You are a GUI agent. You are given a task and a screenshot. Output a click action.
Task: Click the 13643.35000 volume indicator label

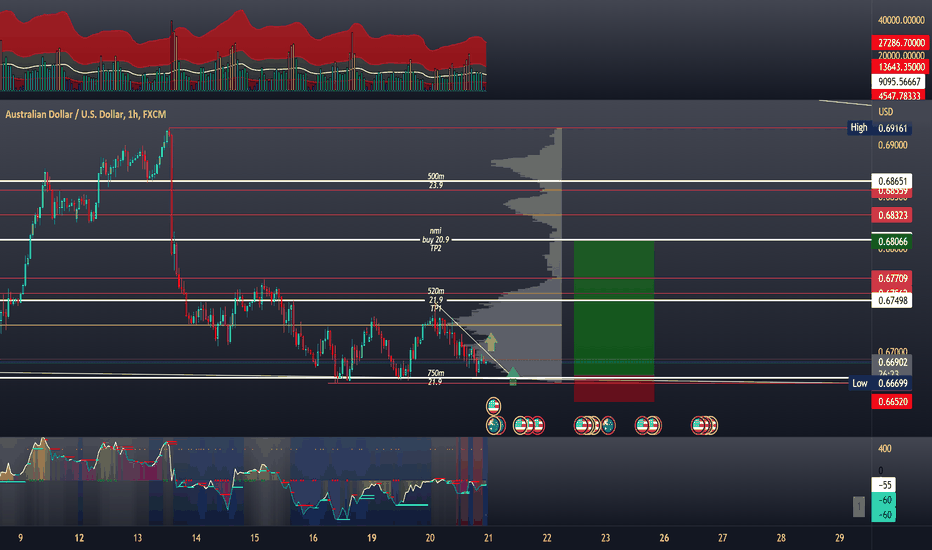pyautogui.click(x=900, y=67)
